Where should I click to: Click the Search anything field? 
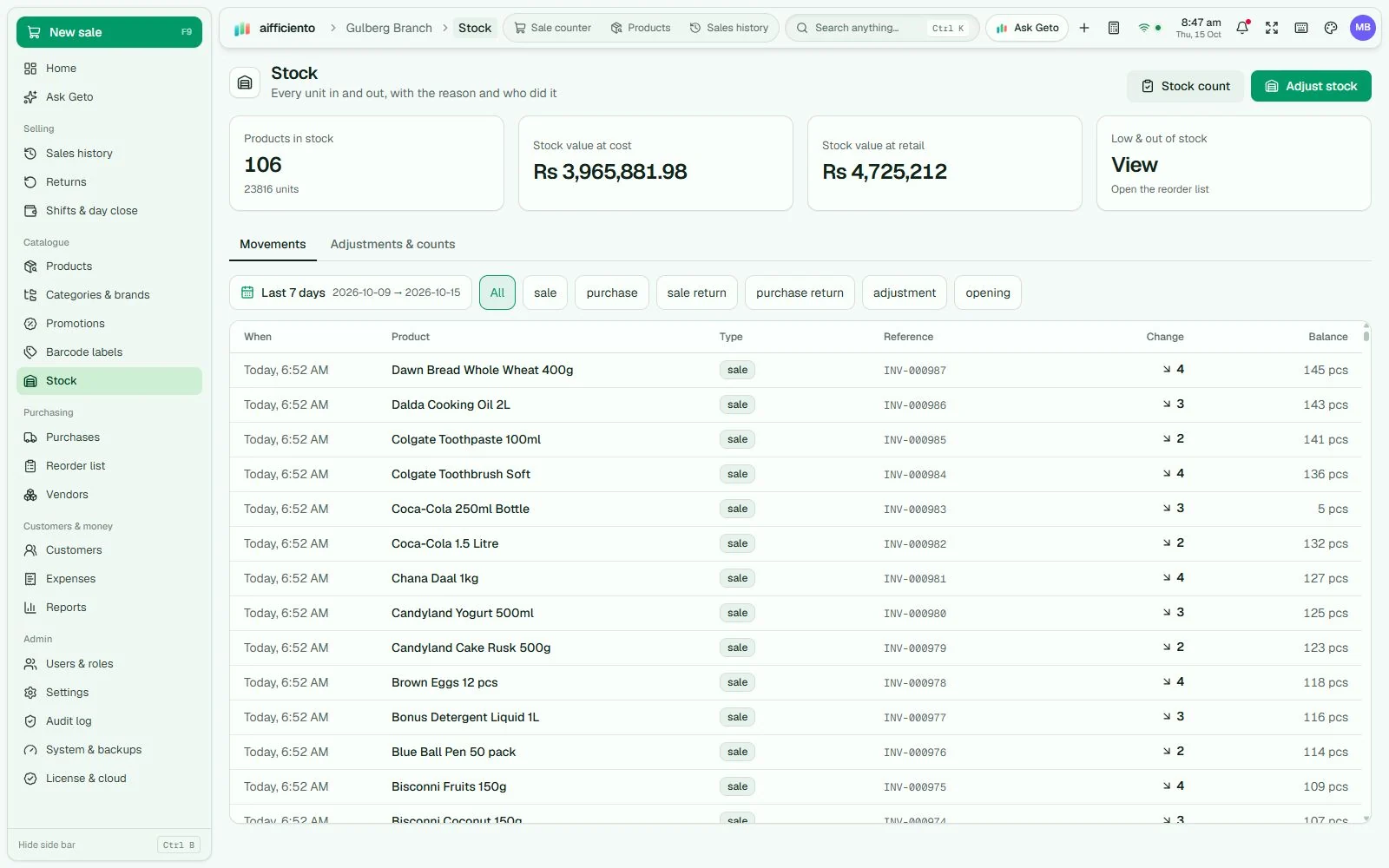click(x=882, y=28)
